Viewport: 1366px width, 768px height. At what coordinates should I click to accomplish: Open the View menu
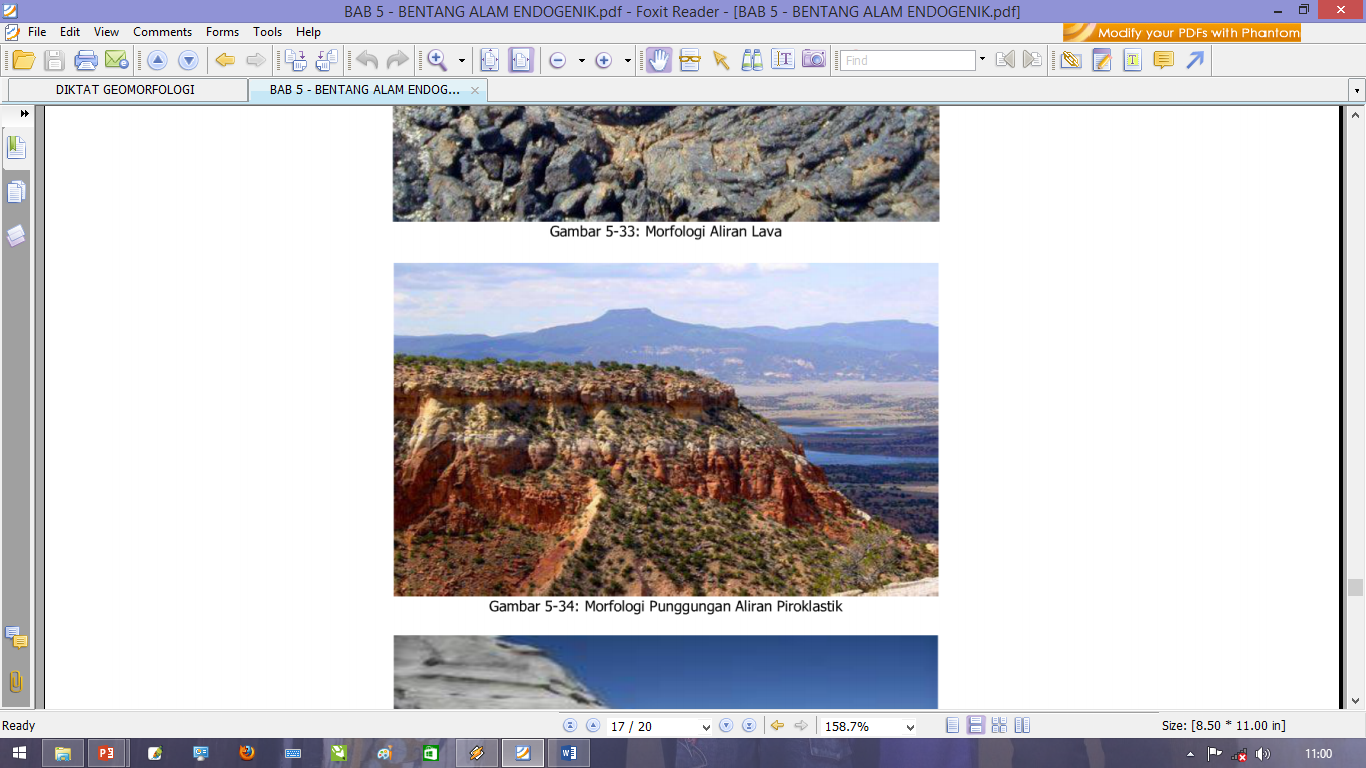pyautogui.click(x=106, y=32)
